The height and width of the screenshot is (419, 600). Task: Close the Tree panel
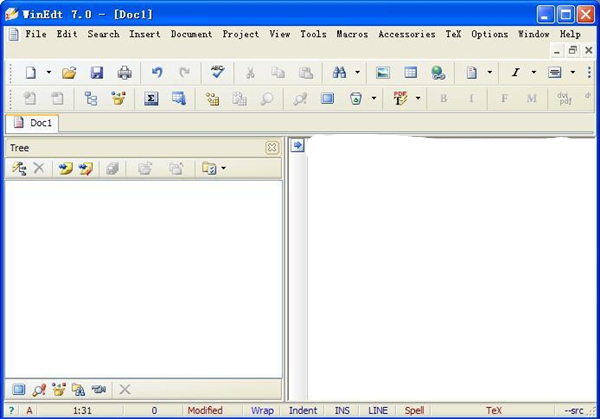point(271,147)
